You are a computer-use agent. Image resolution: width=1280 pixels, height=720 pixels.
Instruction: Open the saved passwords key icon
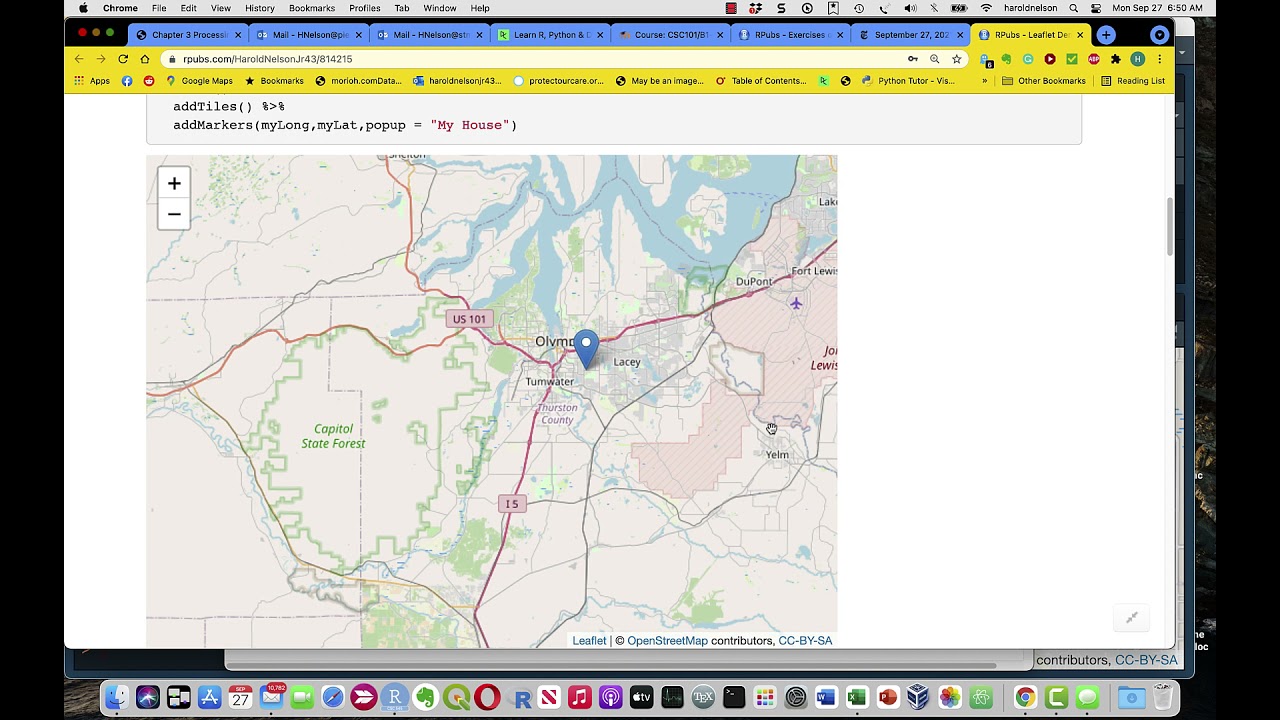[x=912, y=59]
